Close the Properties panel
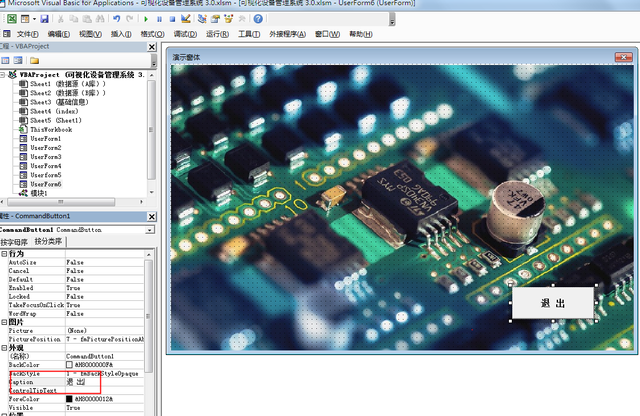Image resolution: width=640 pixels, height=416 pixels. coord(151,217)
